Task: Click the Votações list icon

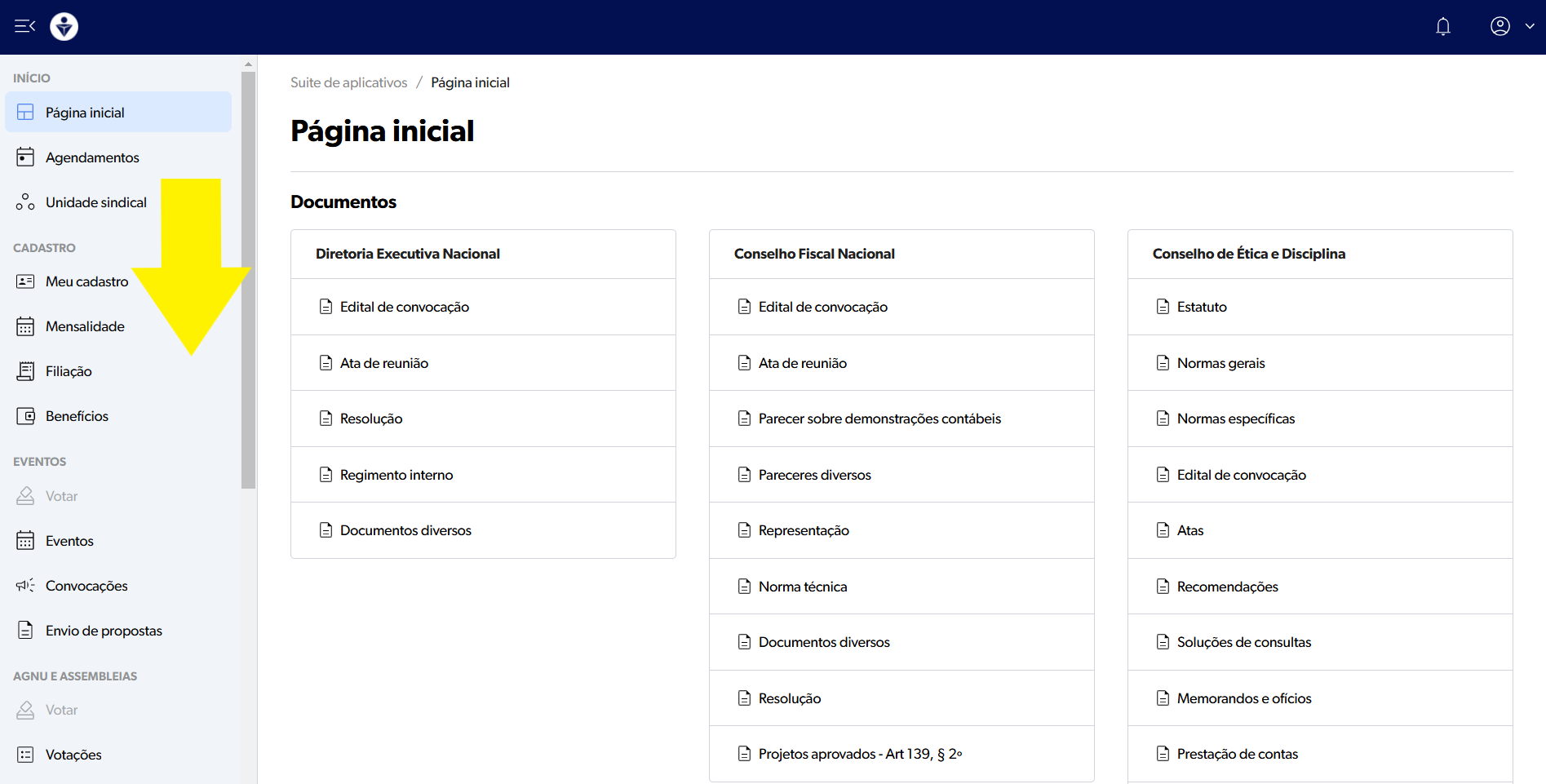Action: [25, 755]
